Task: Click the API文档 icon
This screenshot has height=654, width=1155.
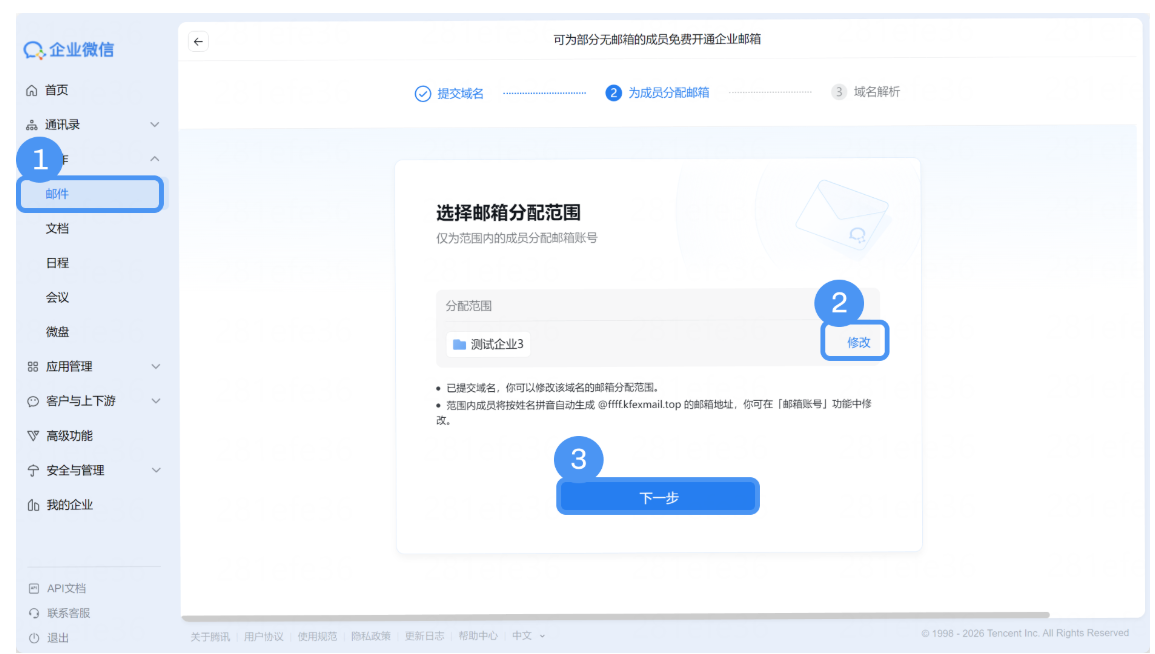Action: (x=34, y=588)
